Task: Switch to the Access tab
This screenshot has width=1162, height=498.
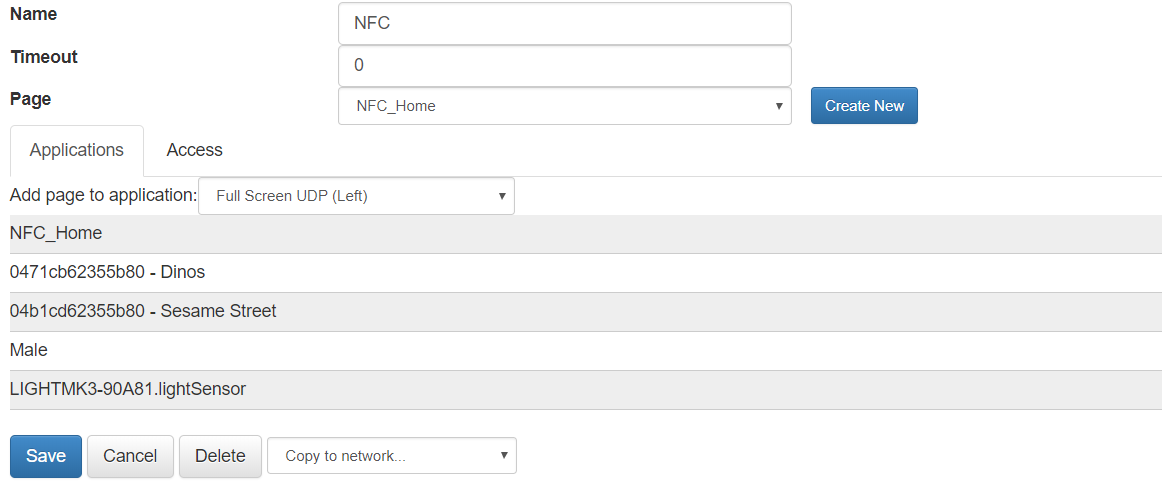Action: coord(194,150)
